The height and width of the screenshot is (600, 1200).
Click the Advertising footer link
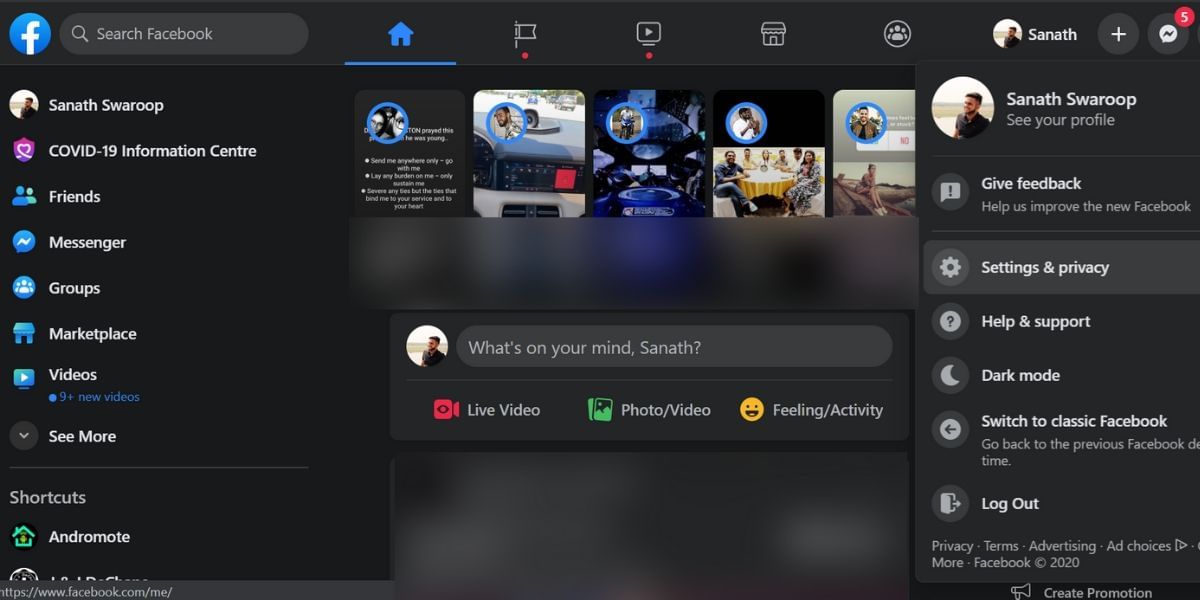point(1062,546)
